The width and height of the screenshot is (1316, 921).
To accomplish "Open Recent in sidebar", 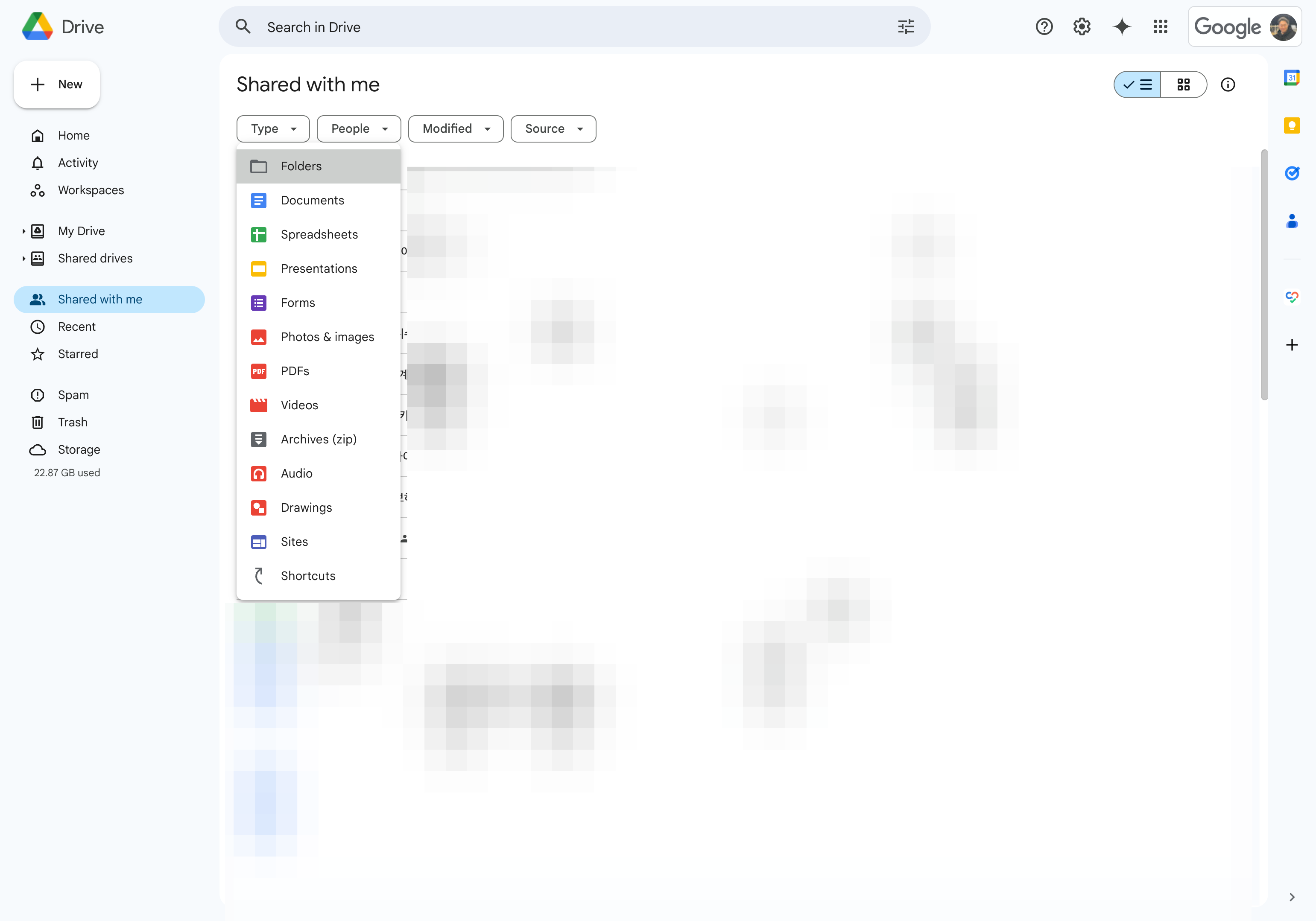I will (109, 327).
